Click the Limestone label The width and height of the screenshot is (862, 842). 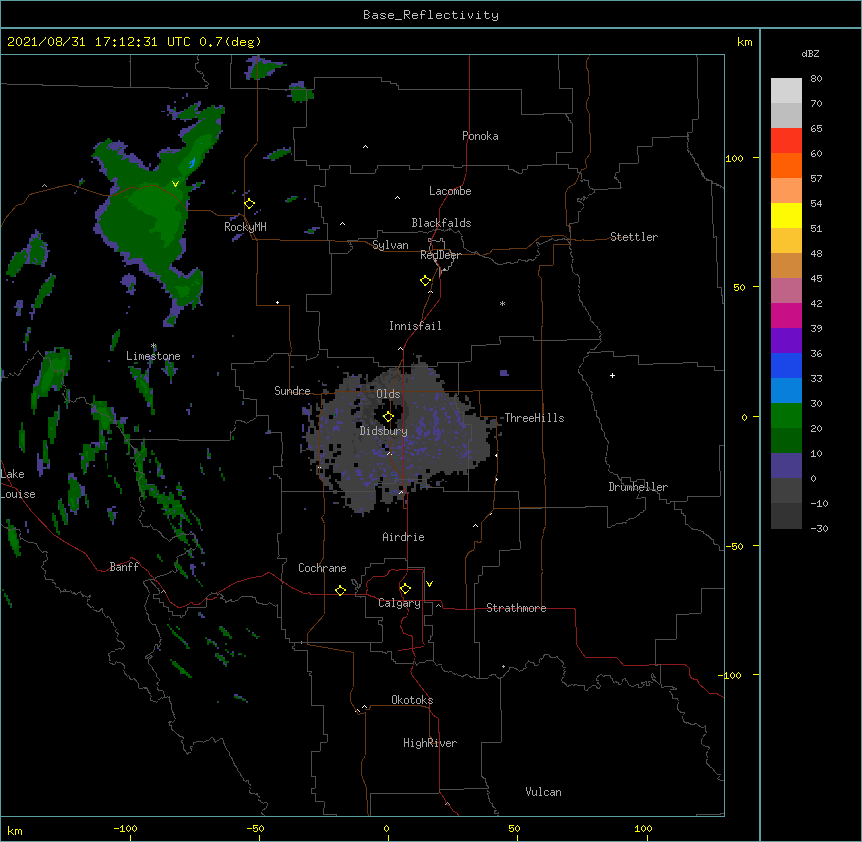(x=153, y=356)
